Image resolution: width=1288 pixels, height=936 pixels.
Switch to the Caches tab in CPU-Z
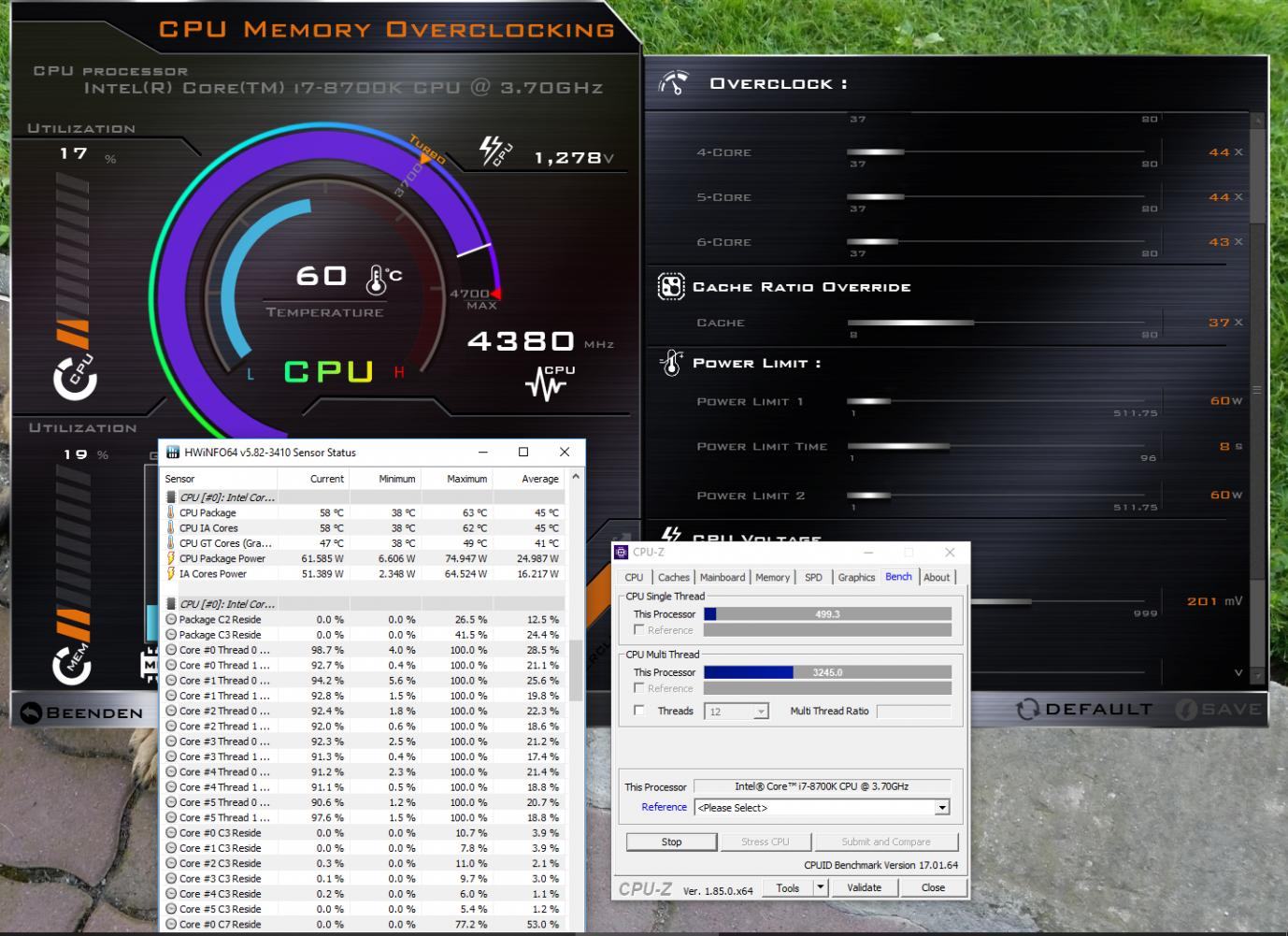click(x=673, y=577)
